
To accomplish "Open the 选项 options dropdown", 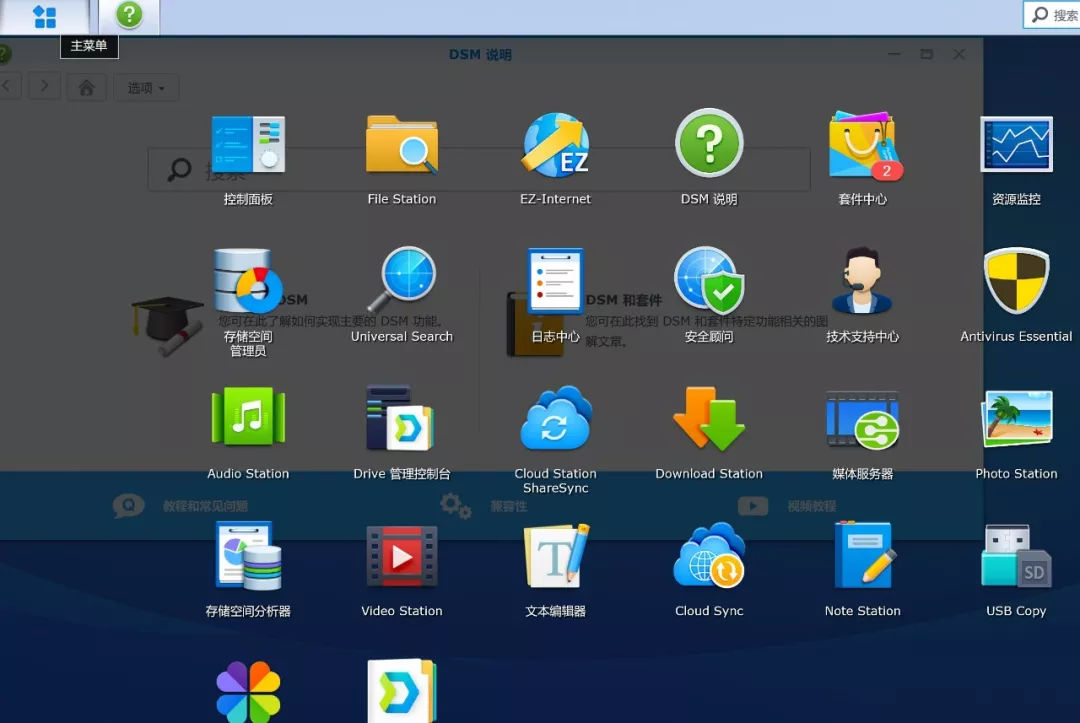I will (146, 87).
